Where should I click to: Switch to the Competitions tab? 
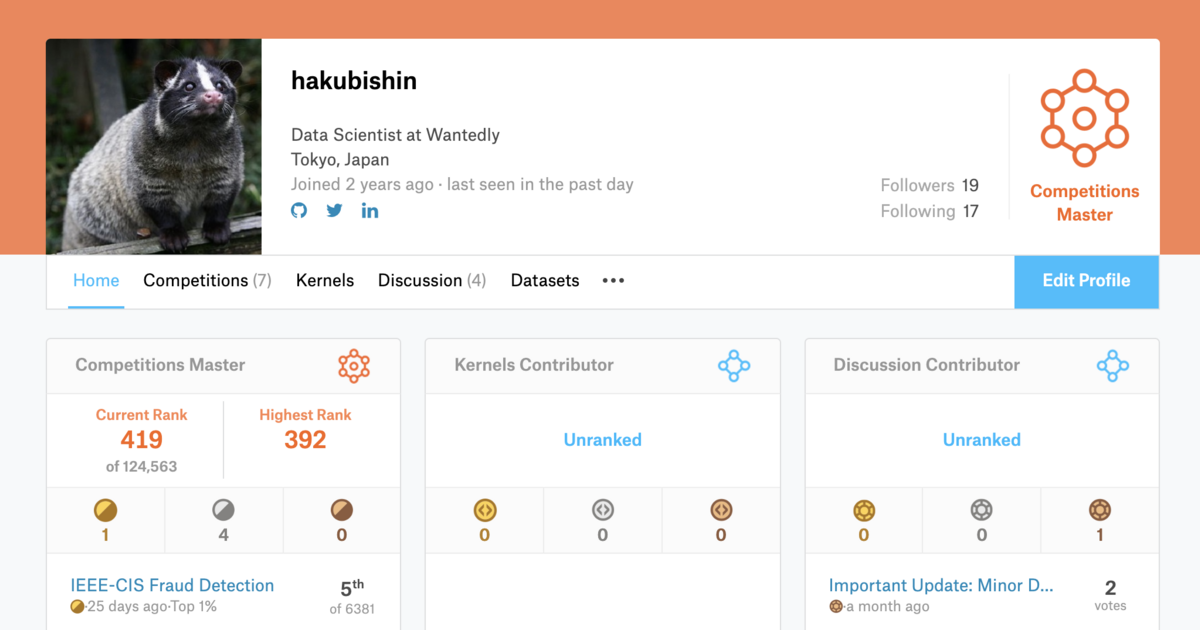pyautogui.click(x=207, y=281)
